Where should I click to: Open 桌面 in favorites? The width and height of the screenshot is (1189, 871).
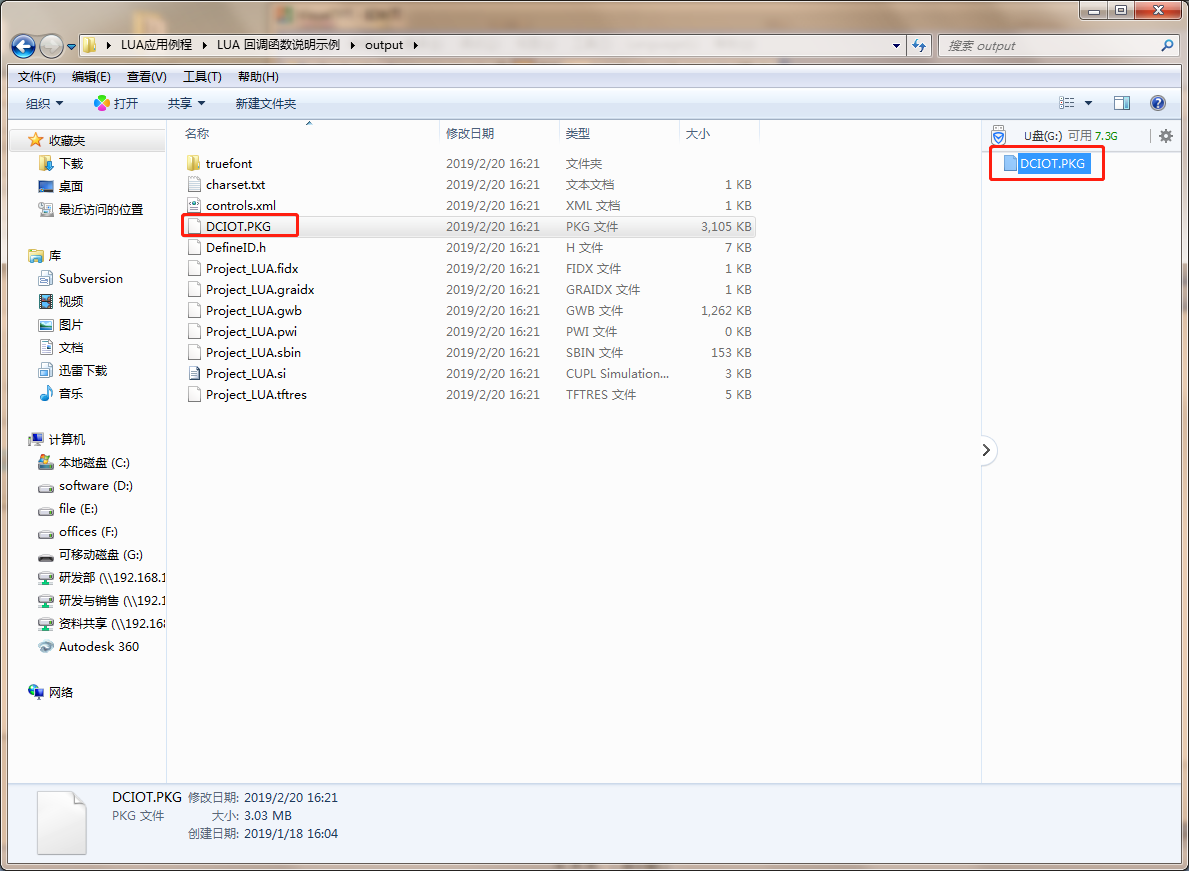pyautogui.click(x=71, y=186)
